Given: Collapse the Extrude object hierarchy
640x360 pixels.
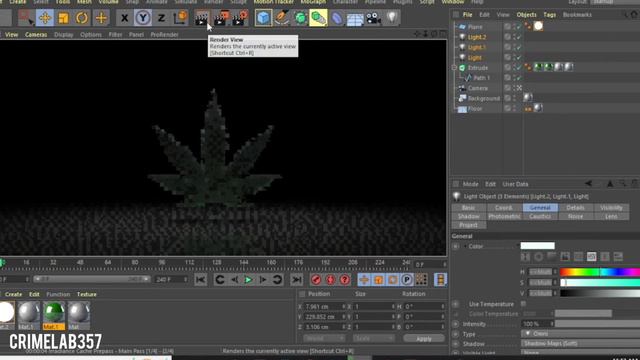Looking at the screenshot, I should (x=454, y=68).
